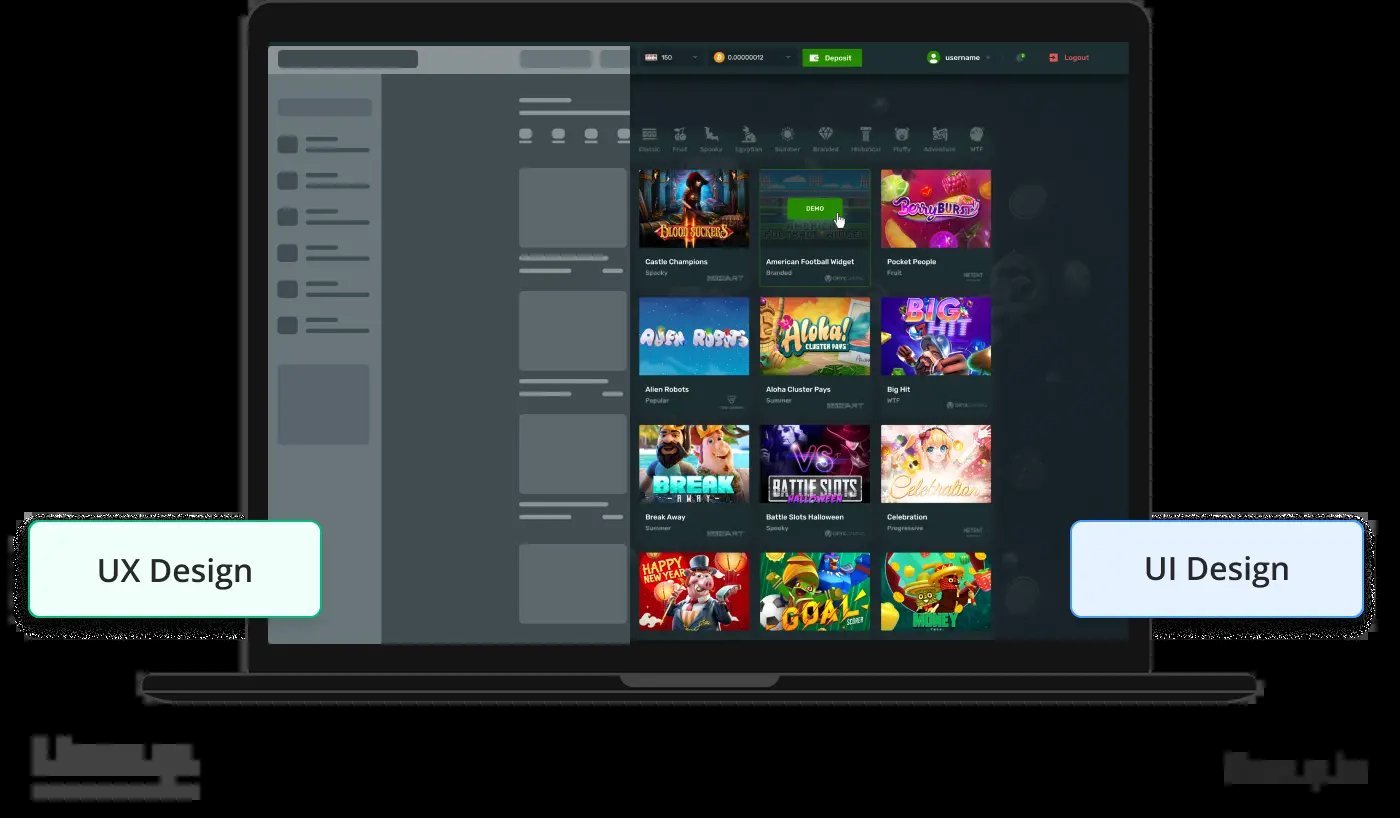Click the Logout link
Viewport: 1400px width, 818px height.
[x=1076, y=58]
